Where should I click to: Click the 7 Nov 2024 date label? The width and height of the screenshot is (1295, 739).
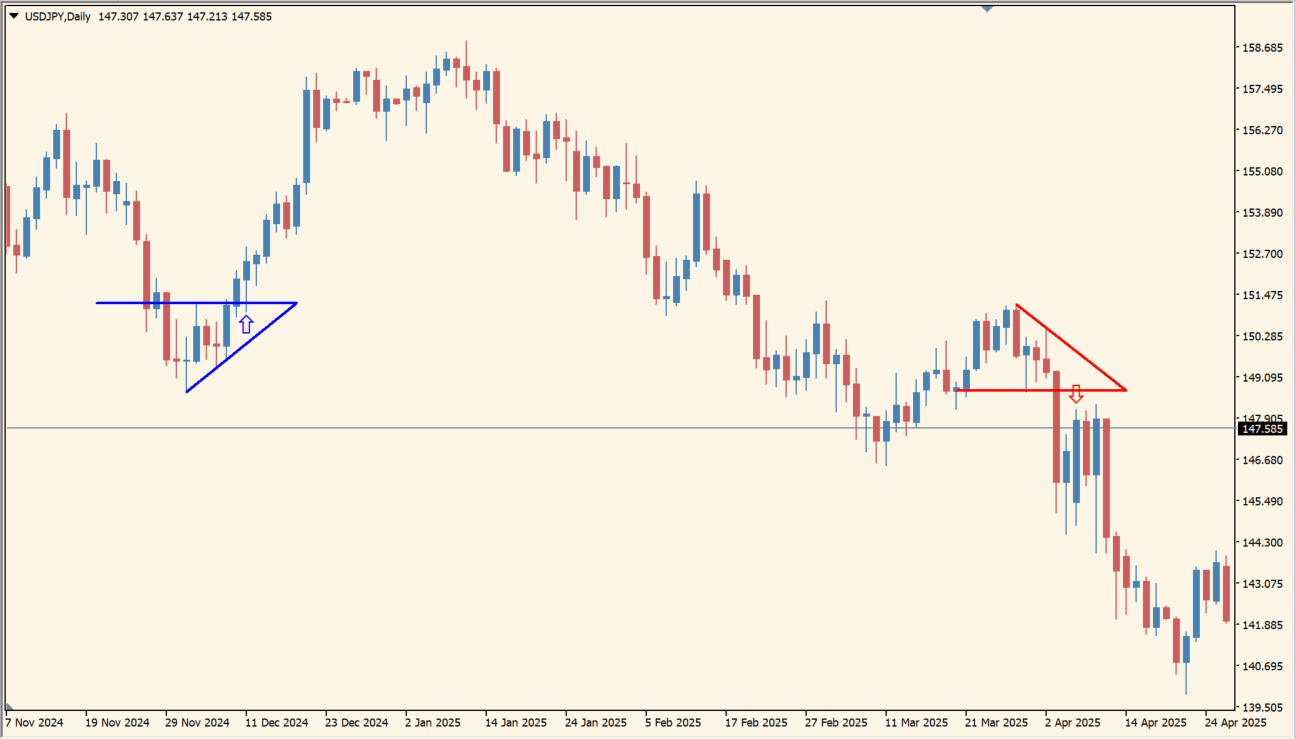pyautogui.click(x=36, y=722)
